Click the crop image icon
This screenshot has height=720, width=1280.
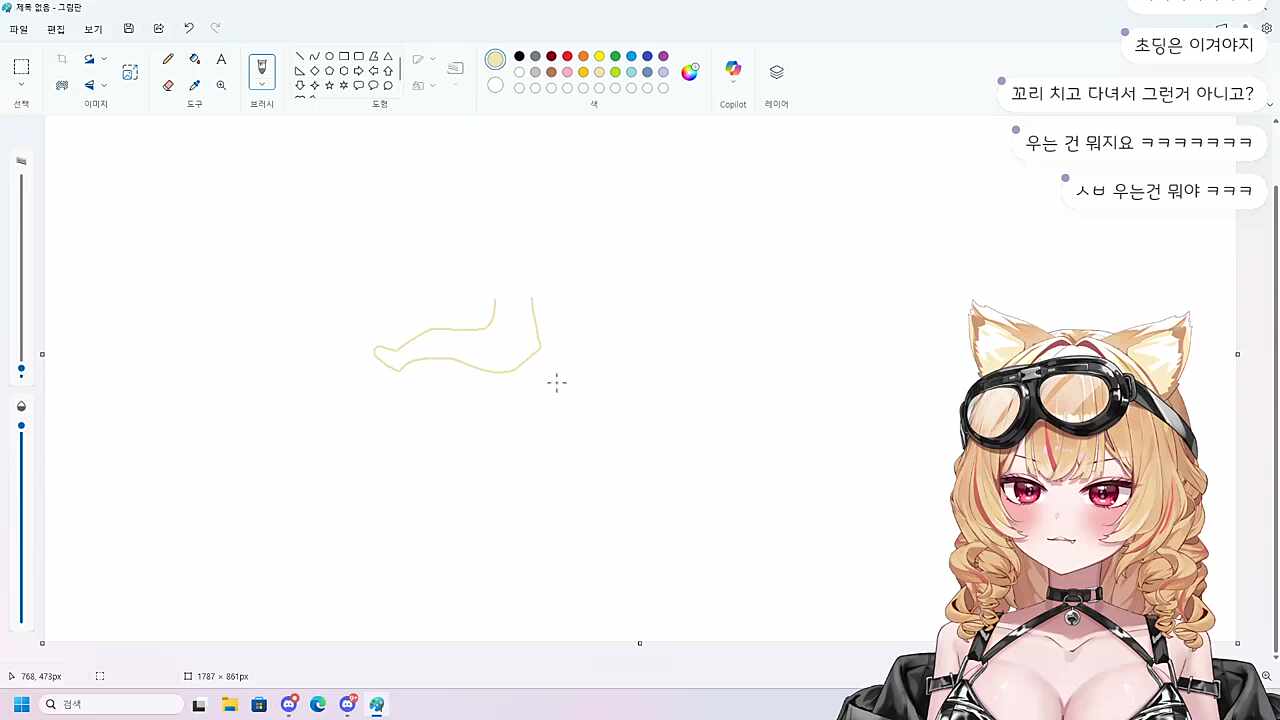pos(62,59)
